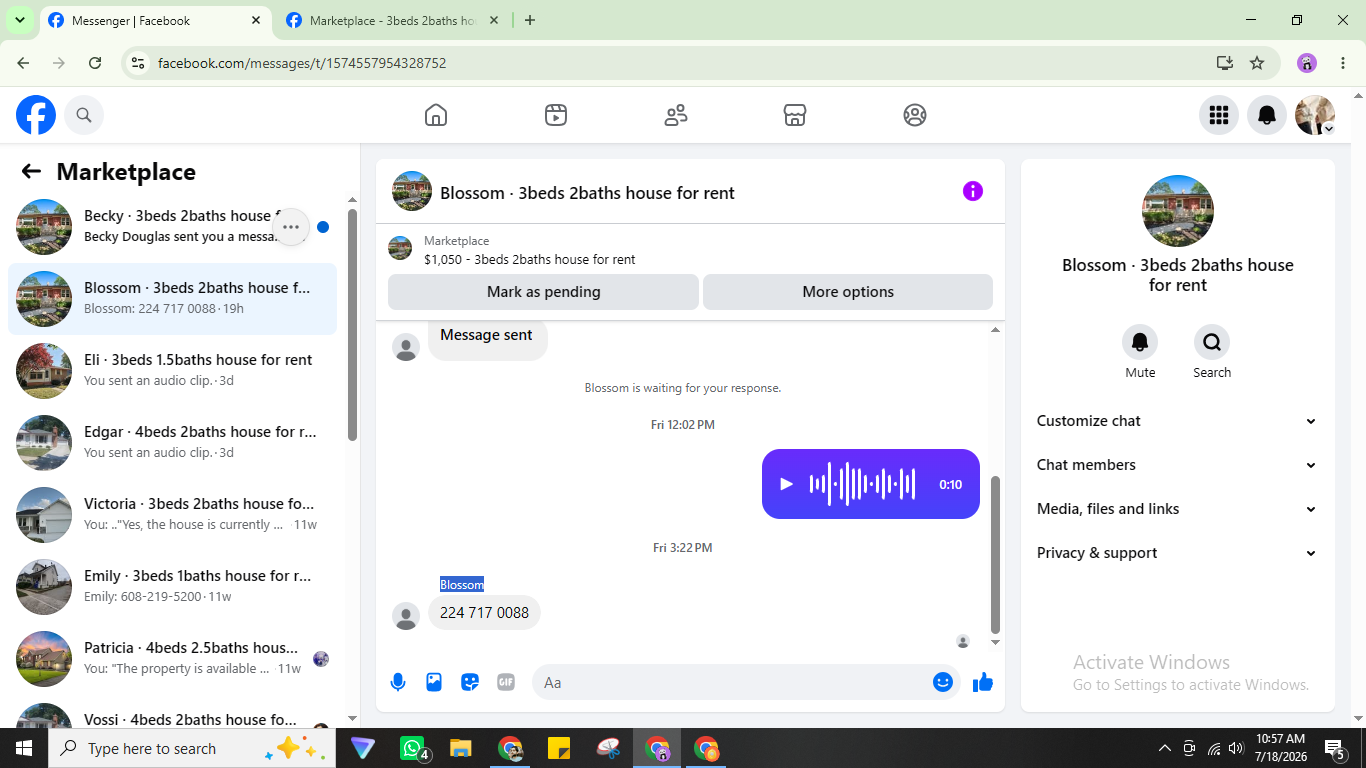This screenshot has height=768, width=1366.
Task: Open the account profile picture menu
Action: 1315,115
